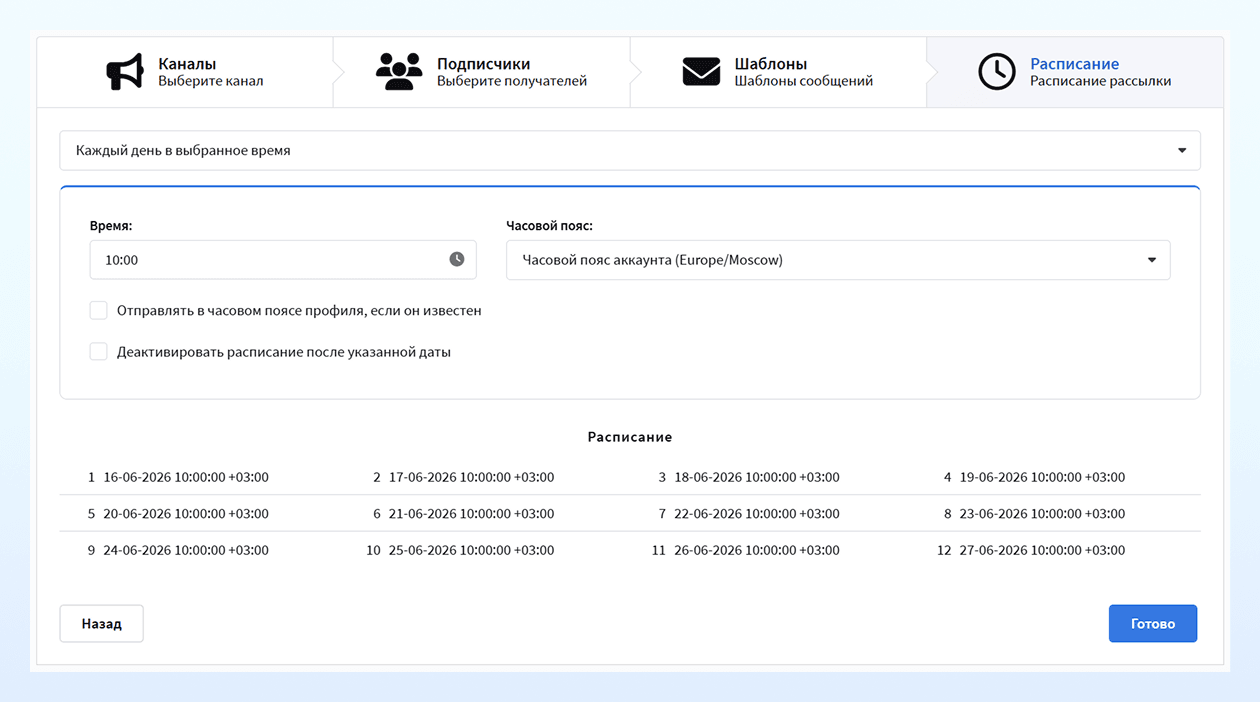Toggle deactivate schedule after date checkbox
Screen dimensions: 1260x702
coord(98,351)
